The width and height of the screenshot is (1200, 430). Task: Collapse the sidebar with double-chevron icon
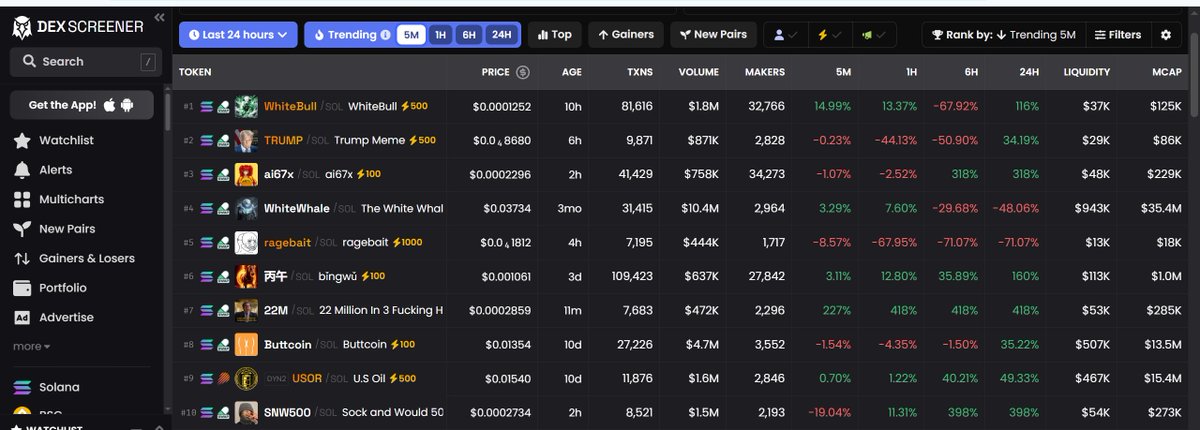(x=161, y=18)
